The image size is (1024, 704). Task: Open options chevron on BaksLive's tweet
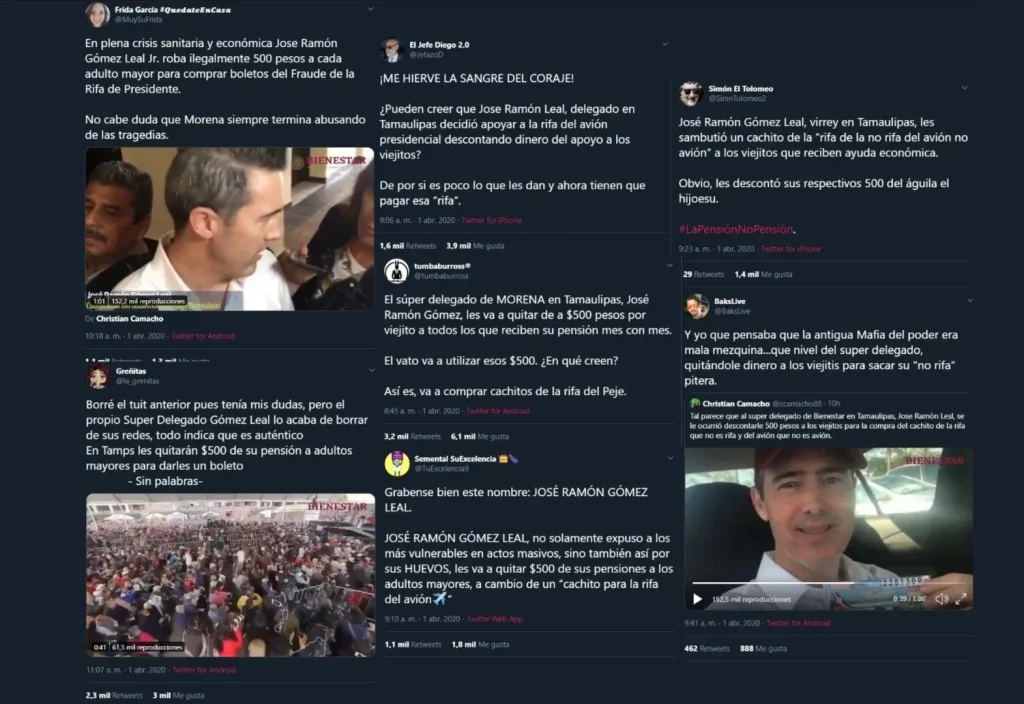pyautogui.click(x=970, y=300)
